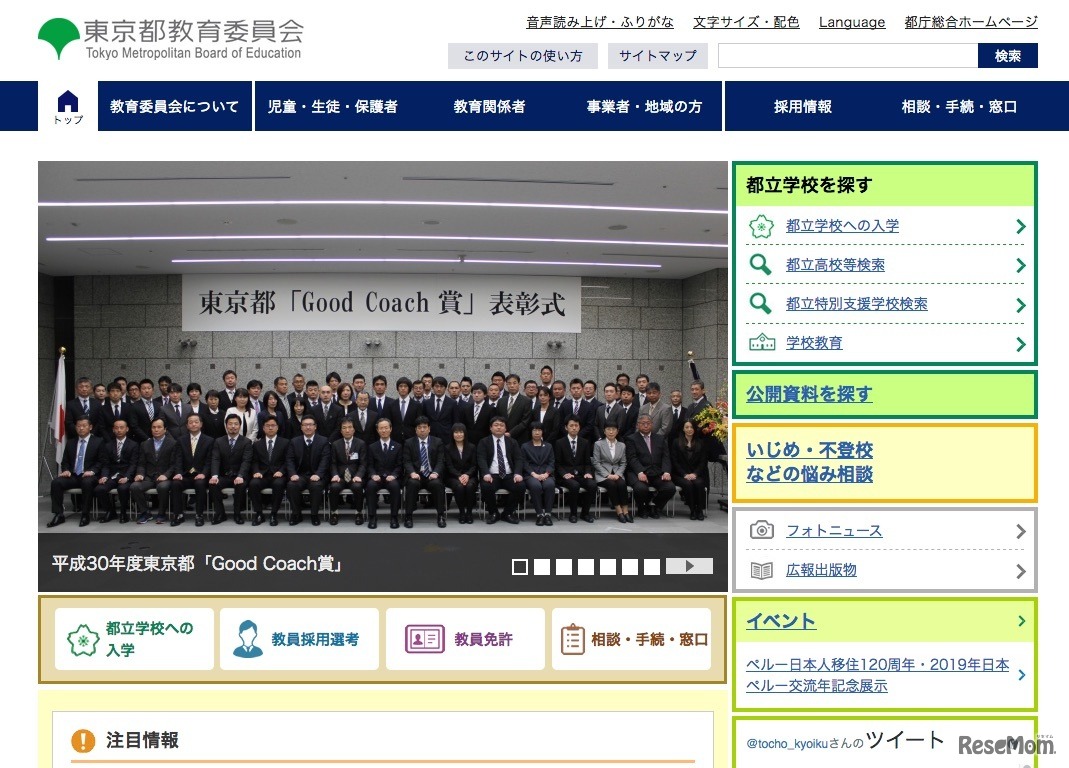Select the first slideshow indicator square
This screenshot has height=768, width=1069.
(x=520, y=567)
